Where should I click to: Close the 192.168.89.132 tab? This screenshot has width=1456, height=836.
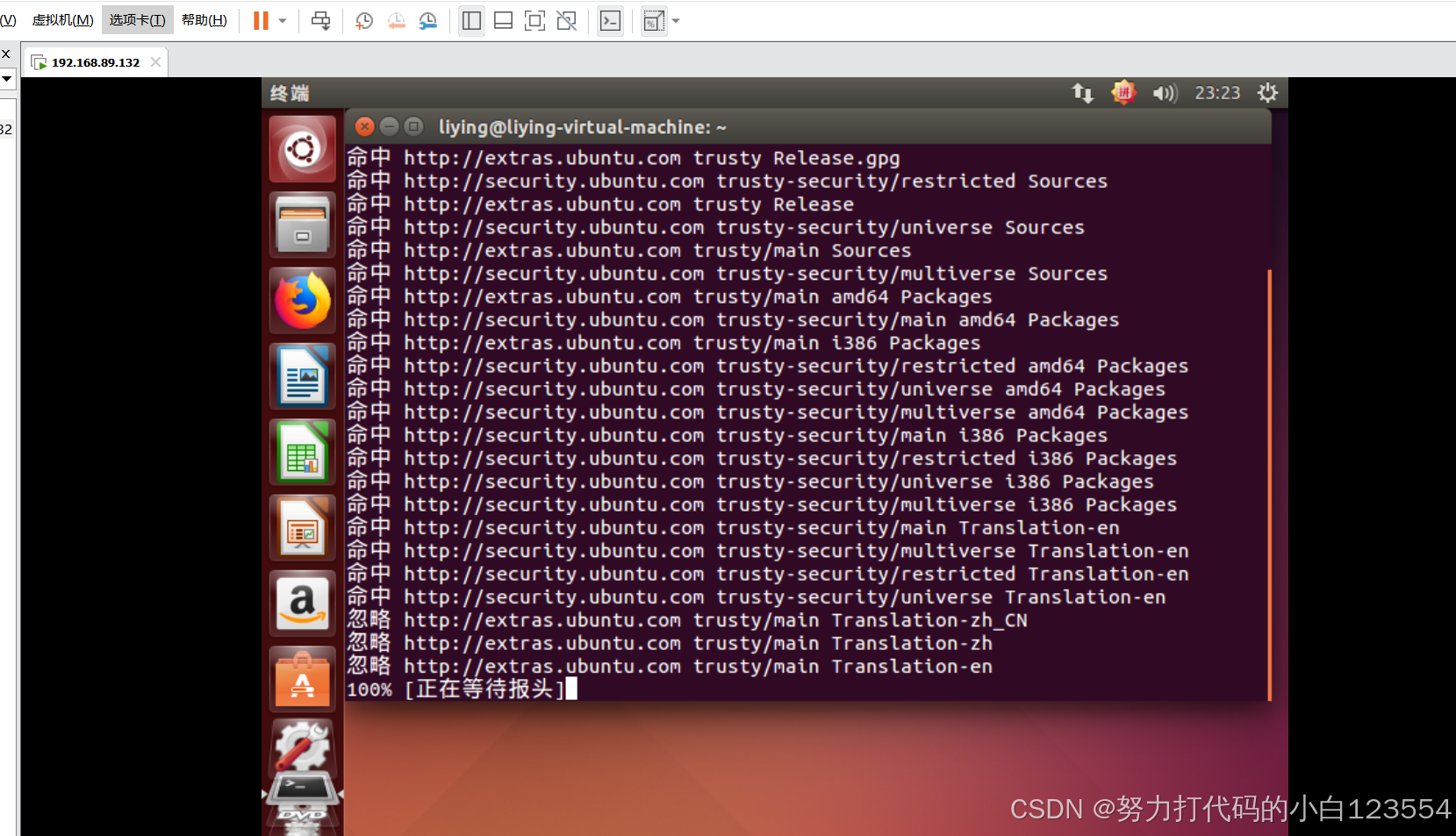tap(156, 61)
